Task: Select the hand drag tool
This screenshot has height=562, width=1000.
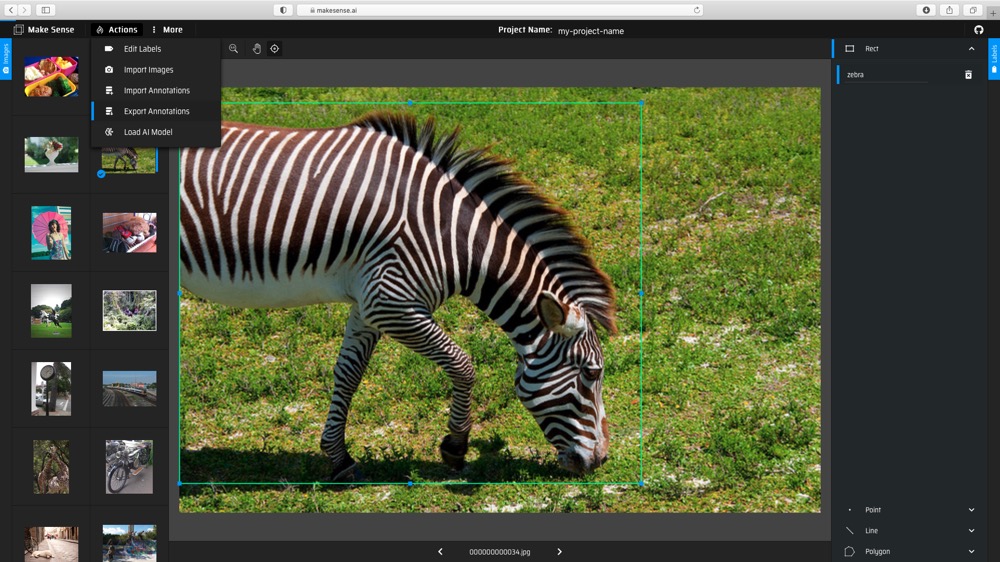Action: pos(256,49)
